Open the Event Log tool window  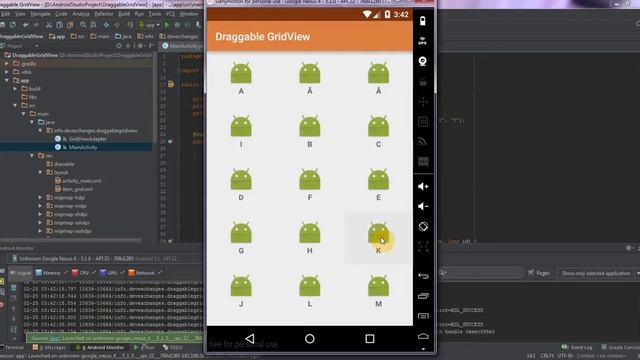click(x=577, y=347)
